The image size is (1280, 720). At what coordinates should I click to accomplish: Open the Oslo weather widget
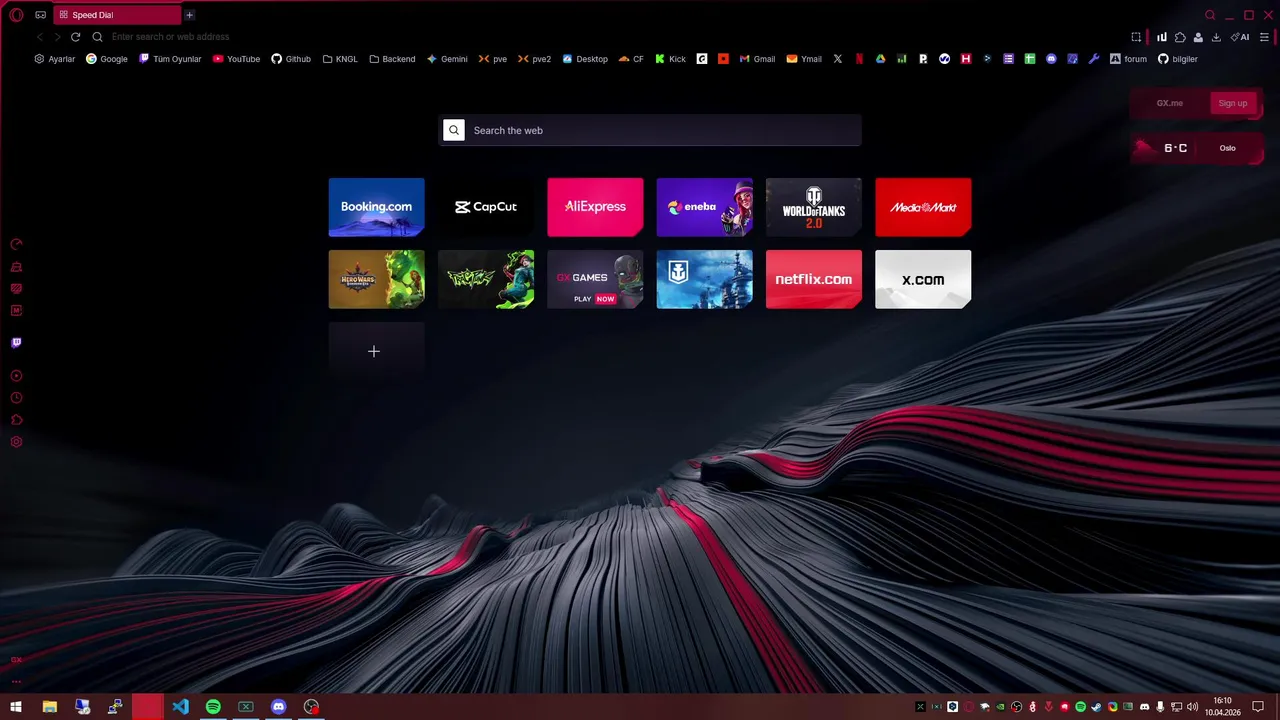pos(1197,148)
